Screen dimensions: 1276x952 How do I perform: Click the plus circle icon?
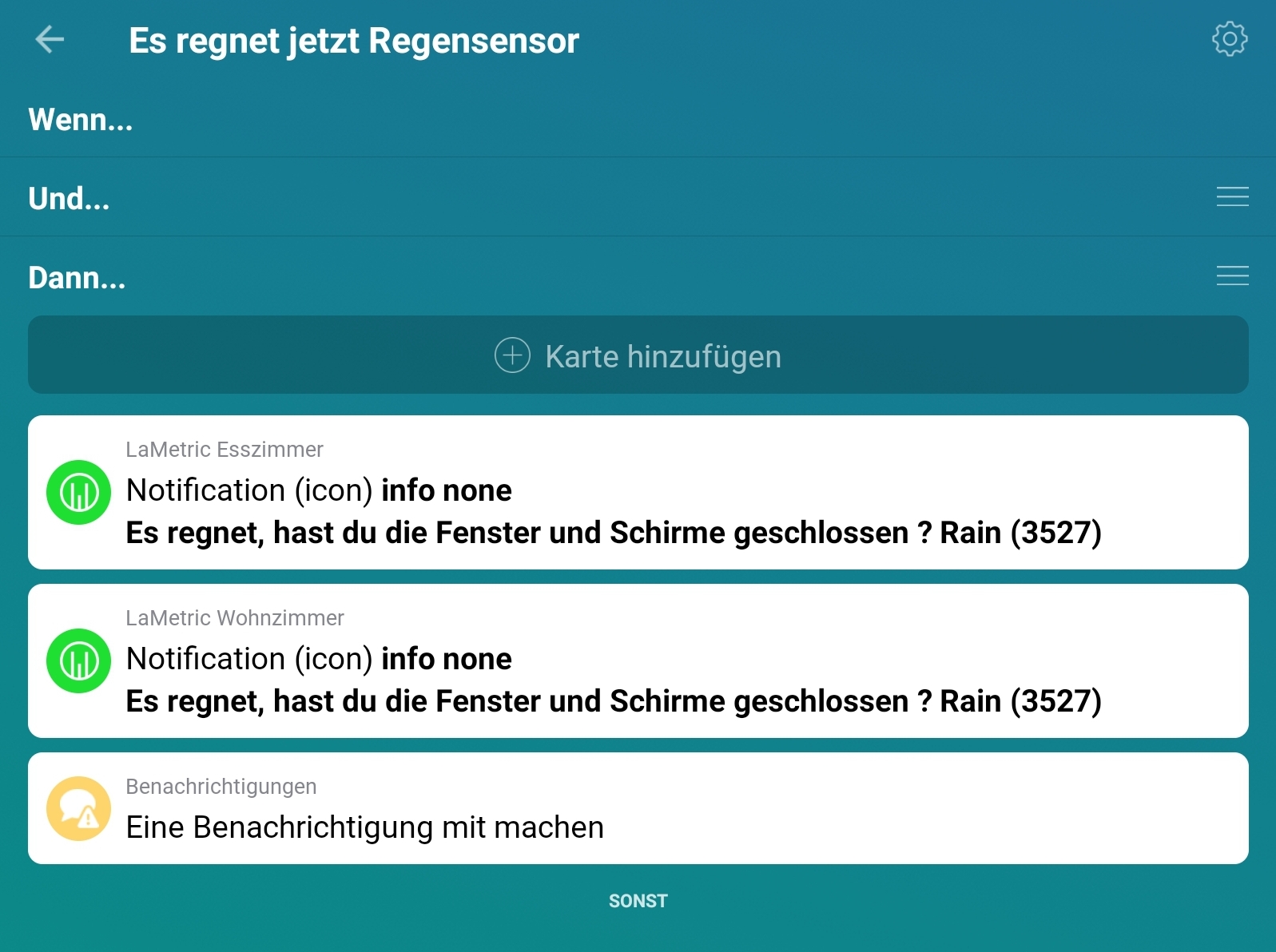(x=512, y=355)
